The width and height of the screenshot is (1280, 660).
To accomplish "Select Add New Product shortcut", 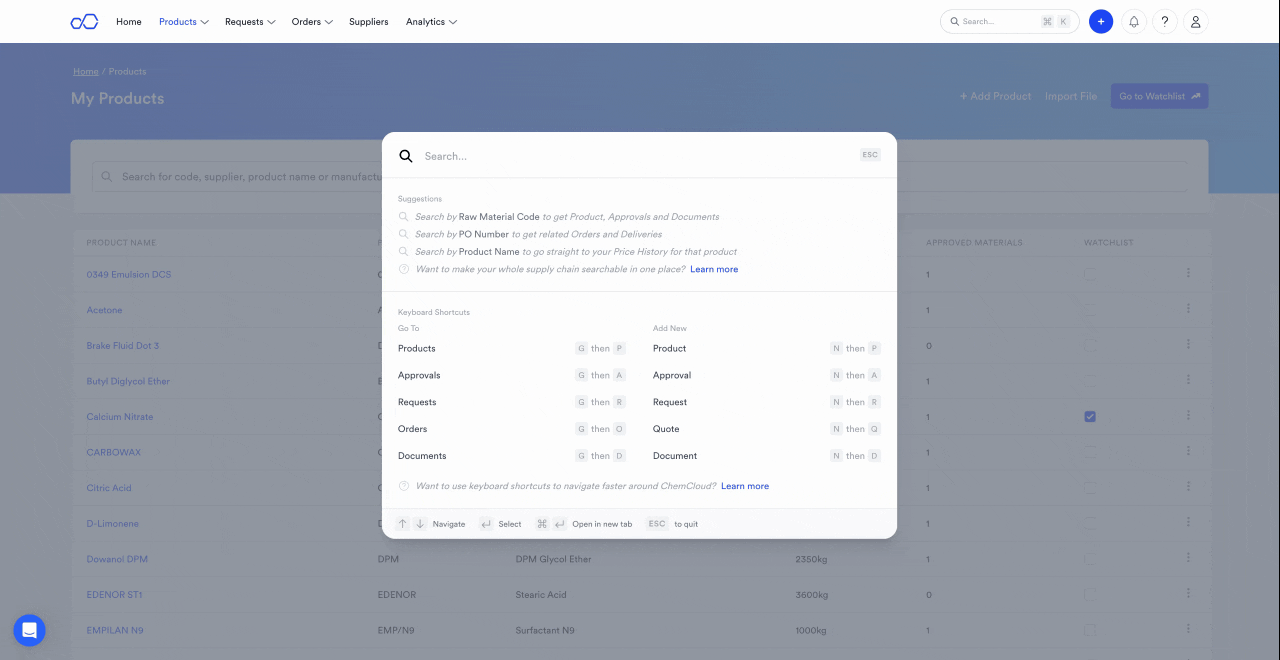I will pyautogui.click(x=767, y=348).
